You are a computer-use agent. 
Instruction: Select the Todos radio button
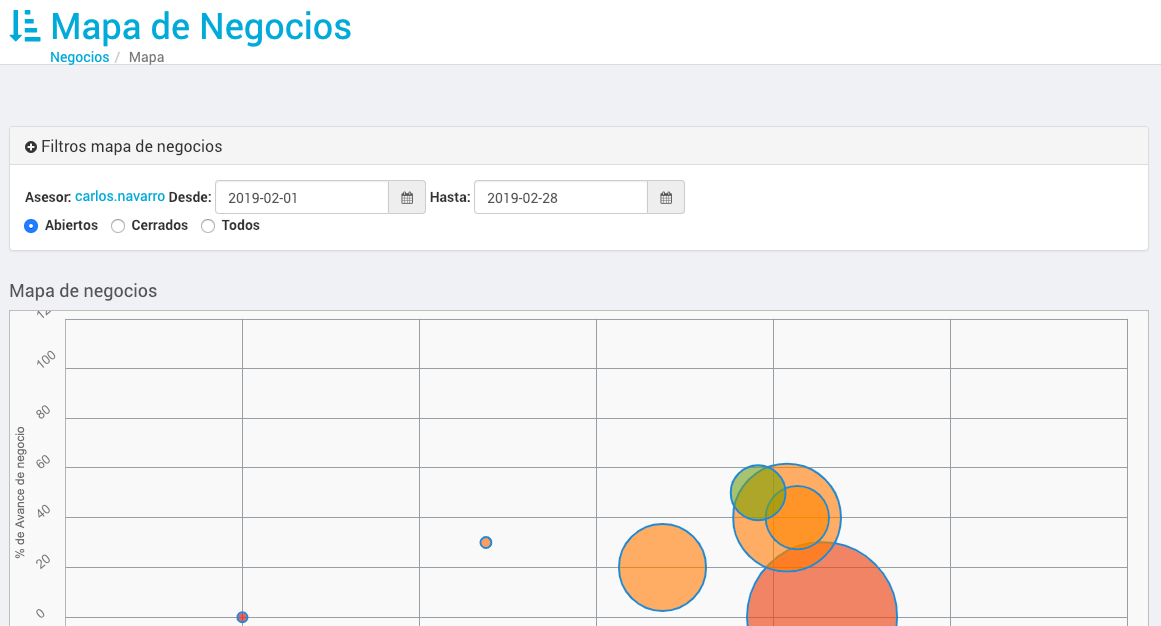(x=208, y=226)
